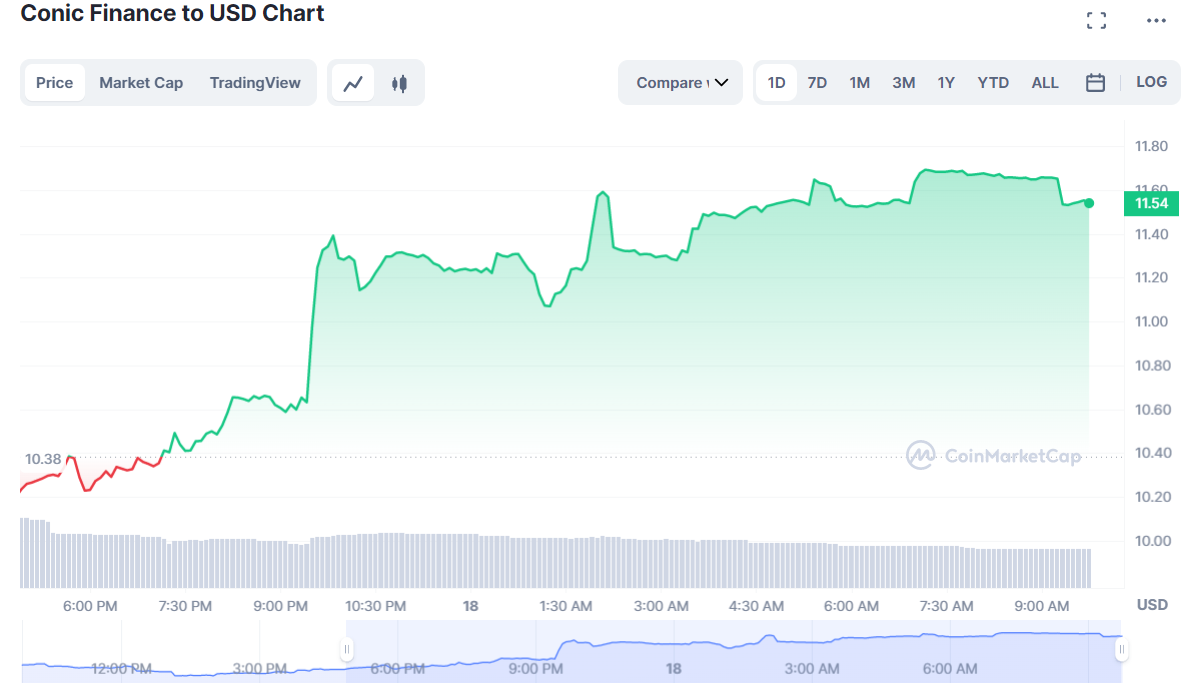Click the 6:00 PM time axis label

click(90, 606)
